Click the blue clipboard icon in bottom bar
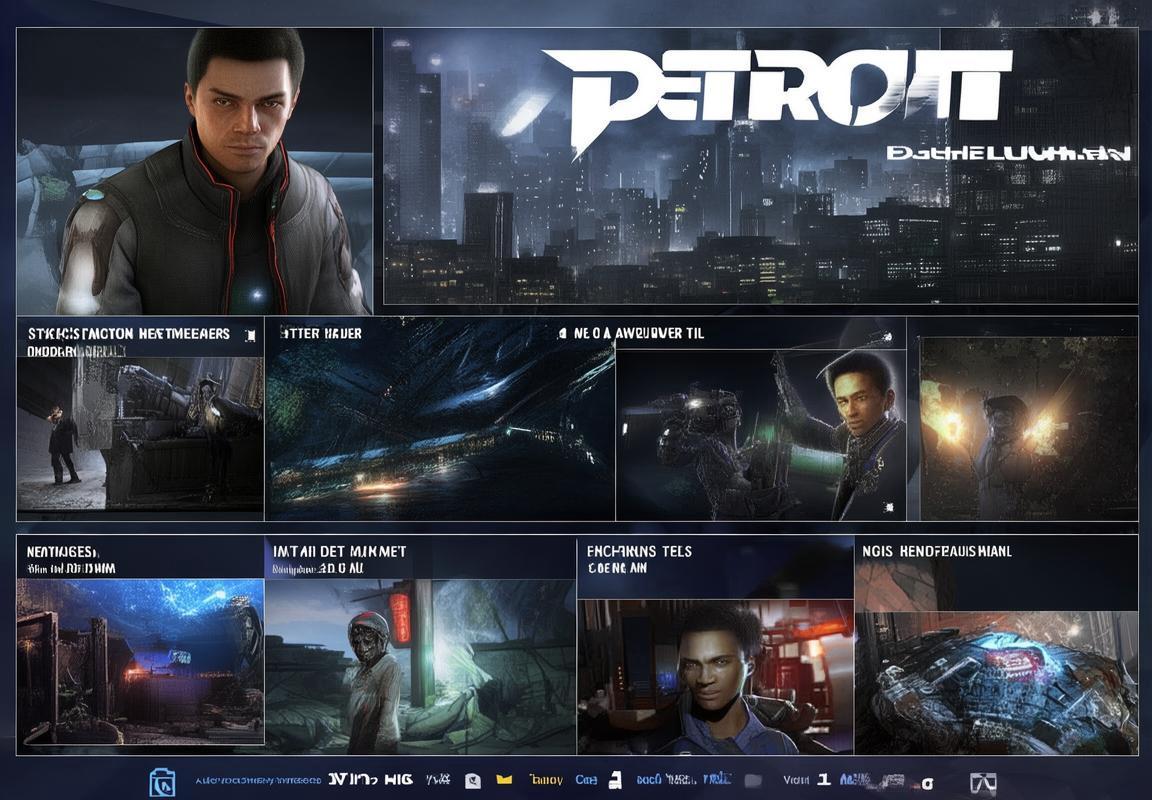The image size is (1152, 800). coord(162,782)
